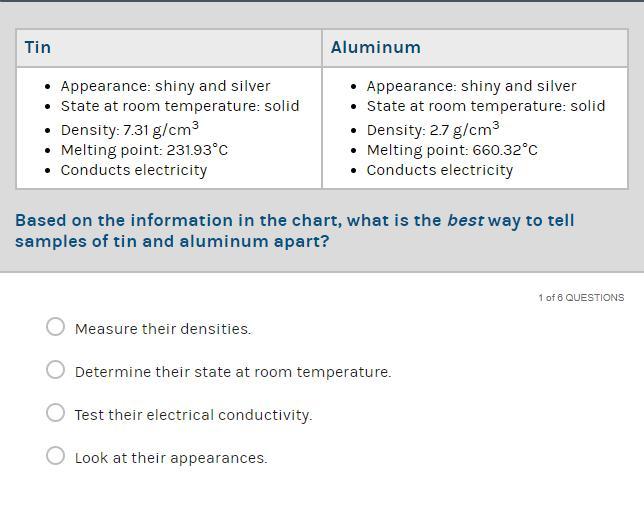Screen dimensions: 644x505
Task: Click Tin density 7.31 g/cm³ entry
Action: pos(130,129)
